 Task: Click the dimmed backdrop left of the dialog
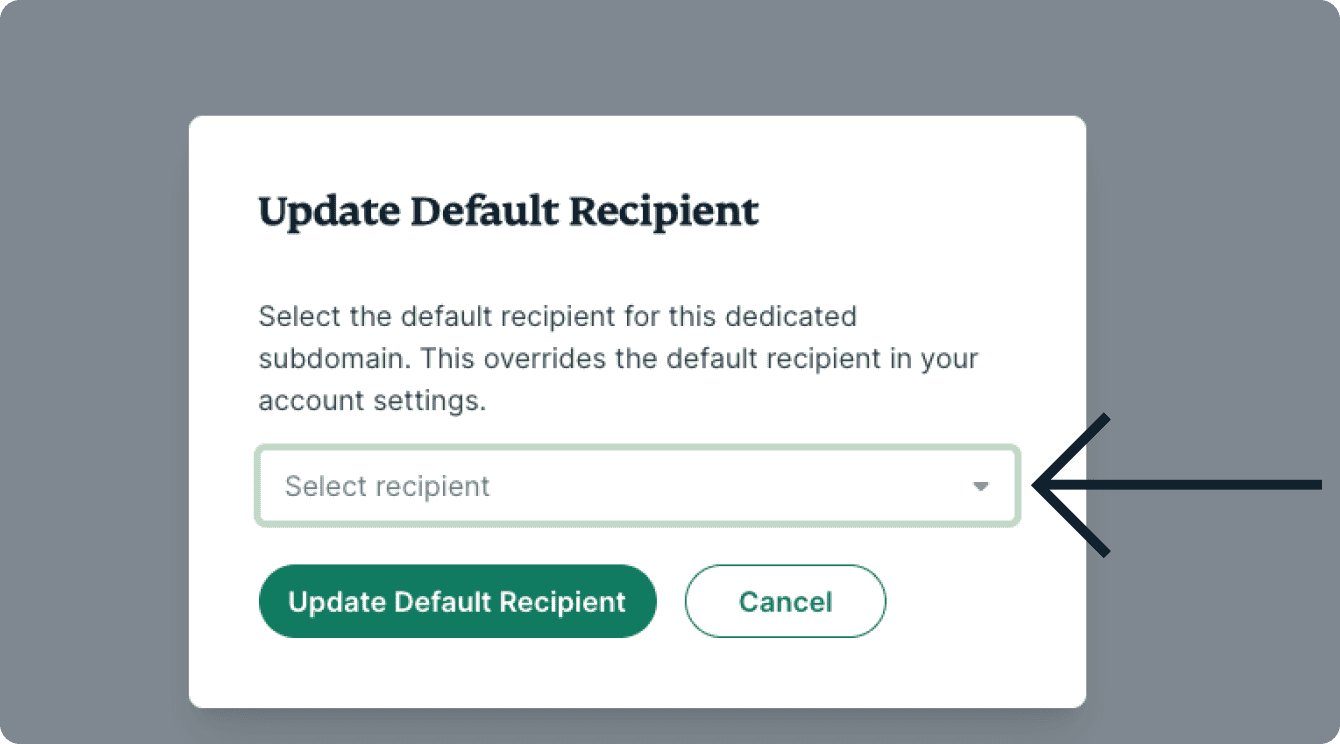point(95,400)
